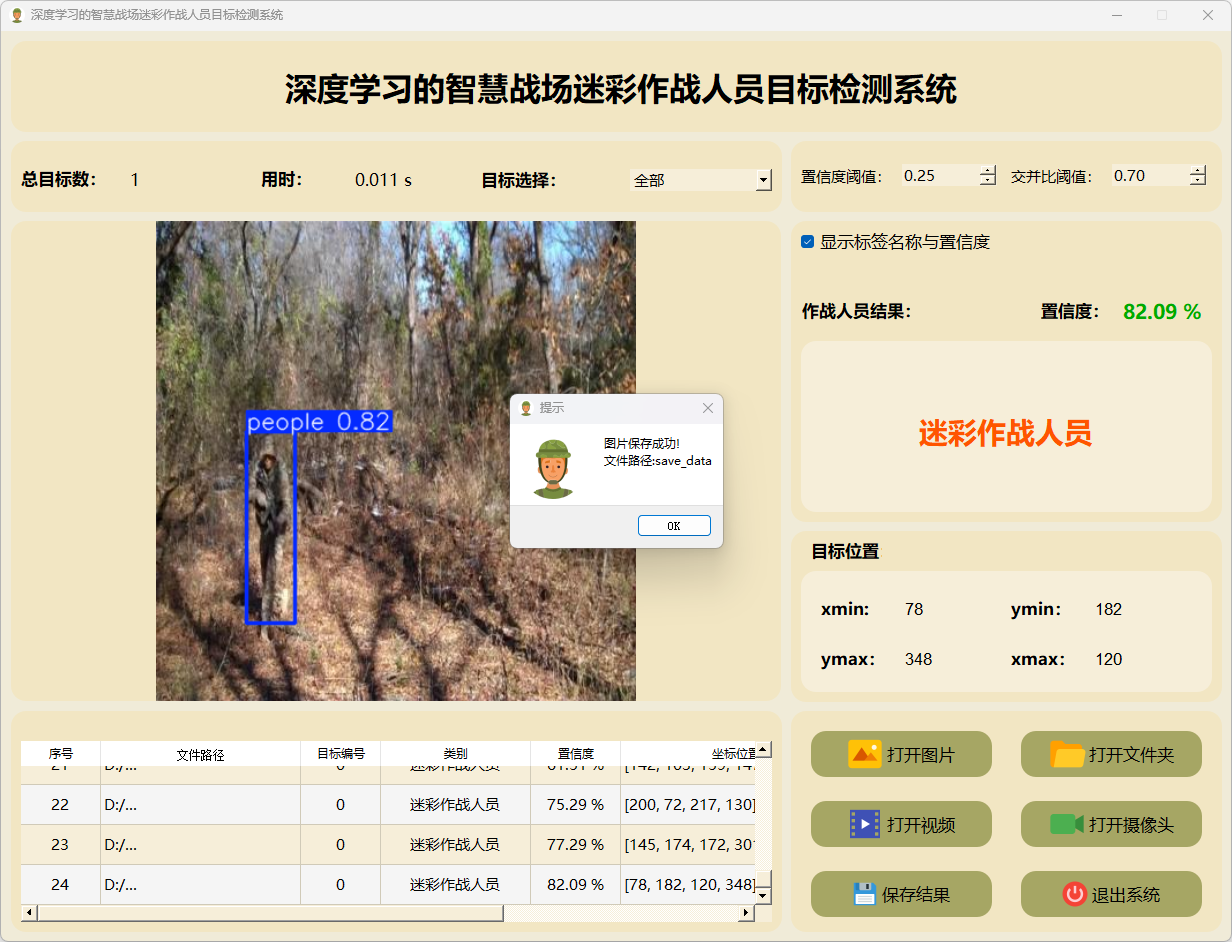This screenshot has width=1232, height=942.
Task: Click the soldier avatar in the dialog
Action: coord(553,468)
